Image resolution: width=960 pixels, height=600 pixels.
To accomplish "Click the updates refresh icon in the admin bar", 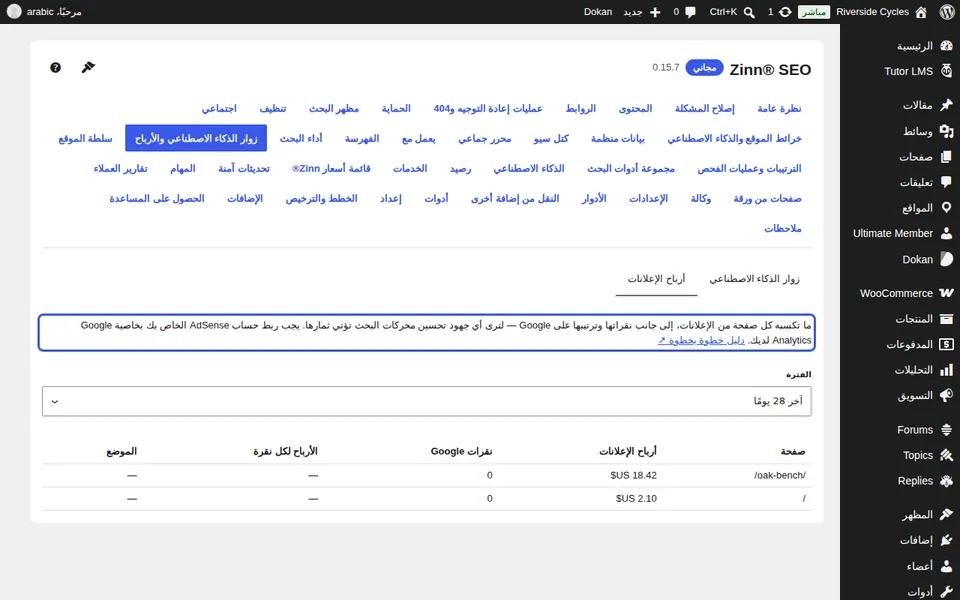I will [x=785, y=12].
